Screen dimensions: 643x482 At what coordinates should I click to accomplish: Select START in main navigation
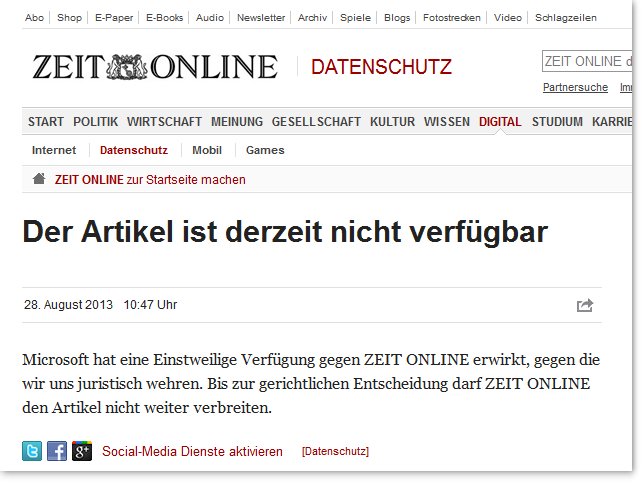pyautogui.click(x=46, y=122)
